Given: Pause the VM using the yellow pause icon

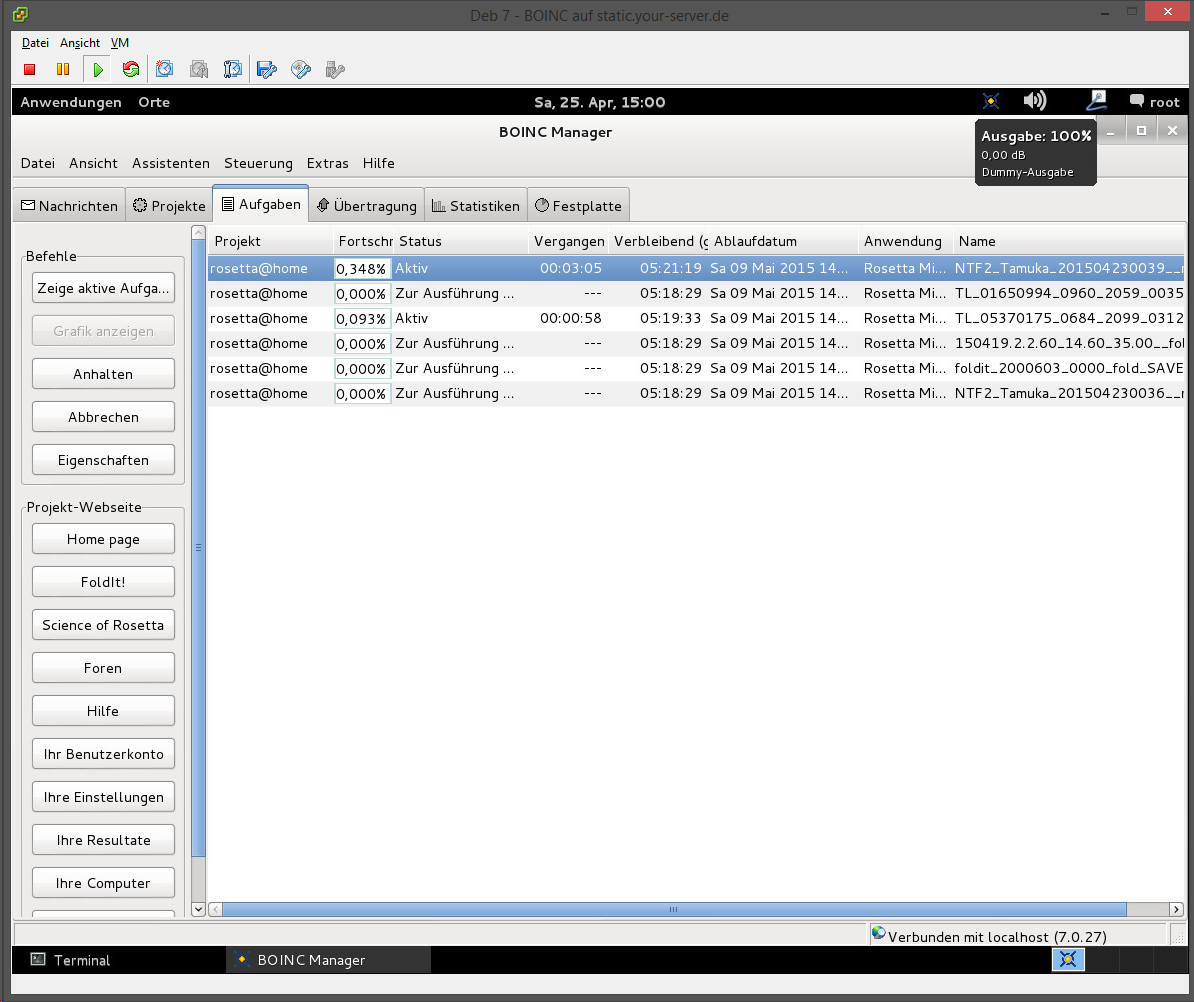Looking at the screenshot, I should coord(63,70).
